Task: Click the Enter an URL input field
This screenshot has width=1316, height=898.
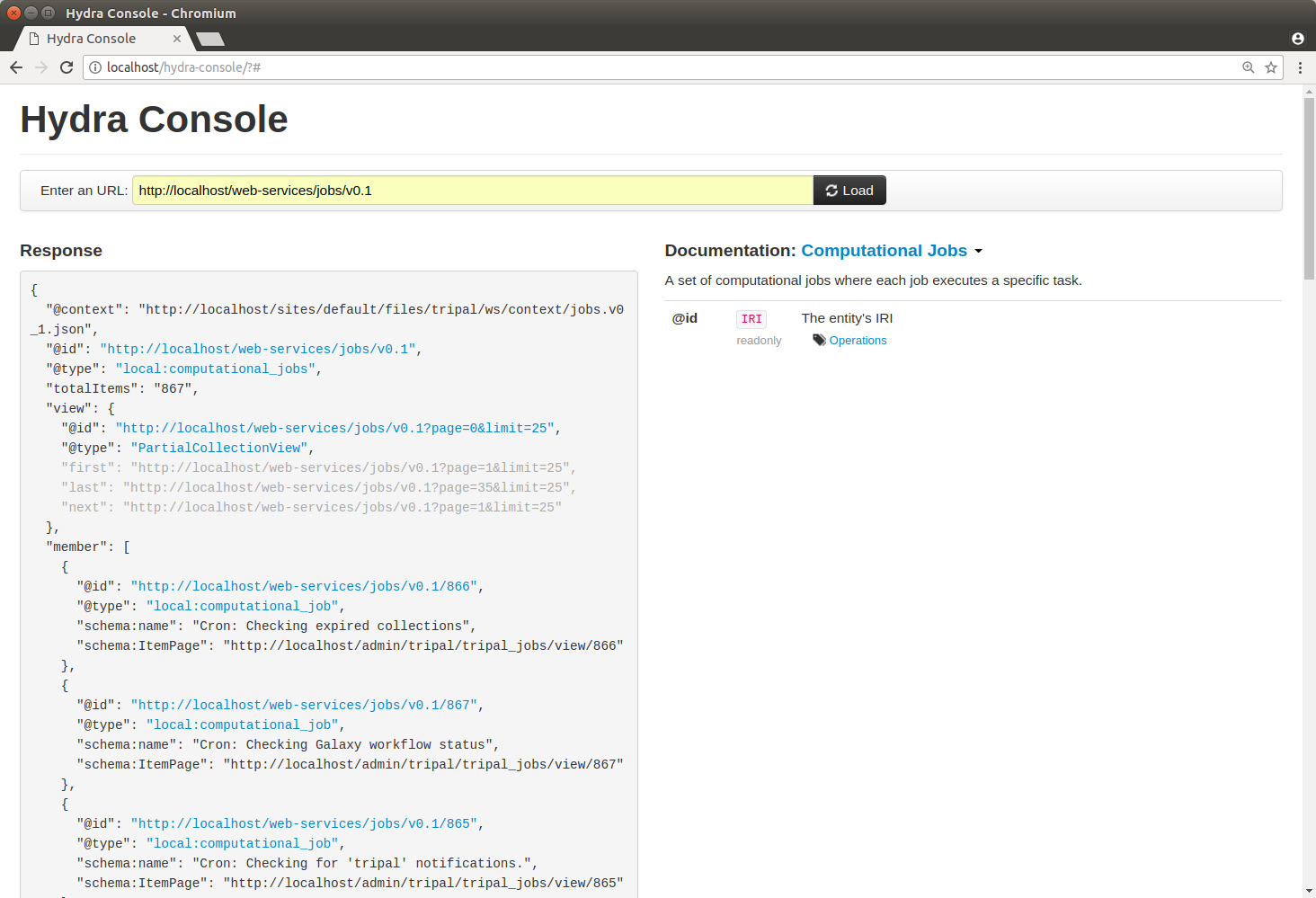Action: pos(472,191)
